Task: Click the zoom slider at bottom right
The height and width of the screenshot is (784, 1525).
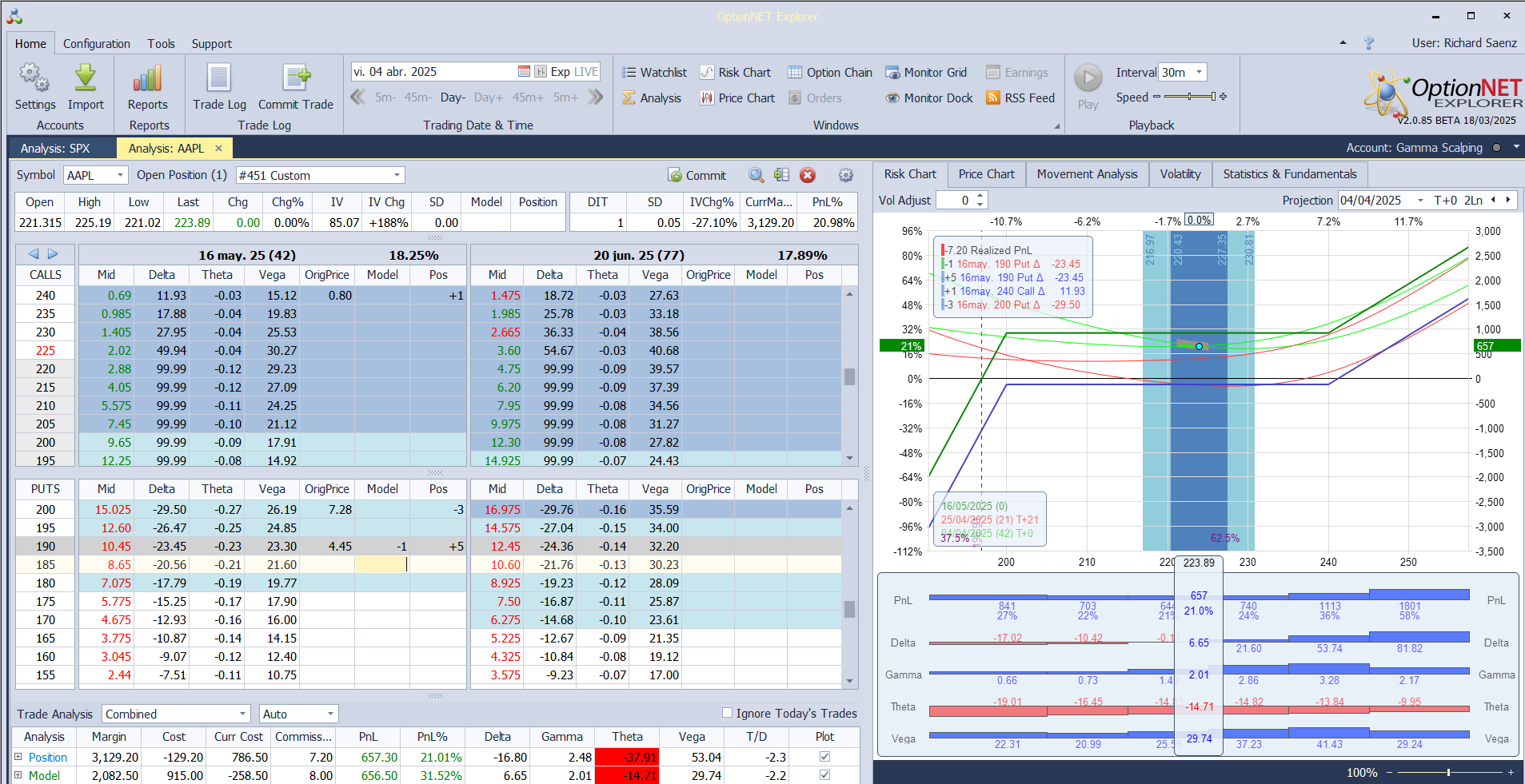Action: click(1448, 772)
